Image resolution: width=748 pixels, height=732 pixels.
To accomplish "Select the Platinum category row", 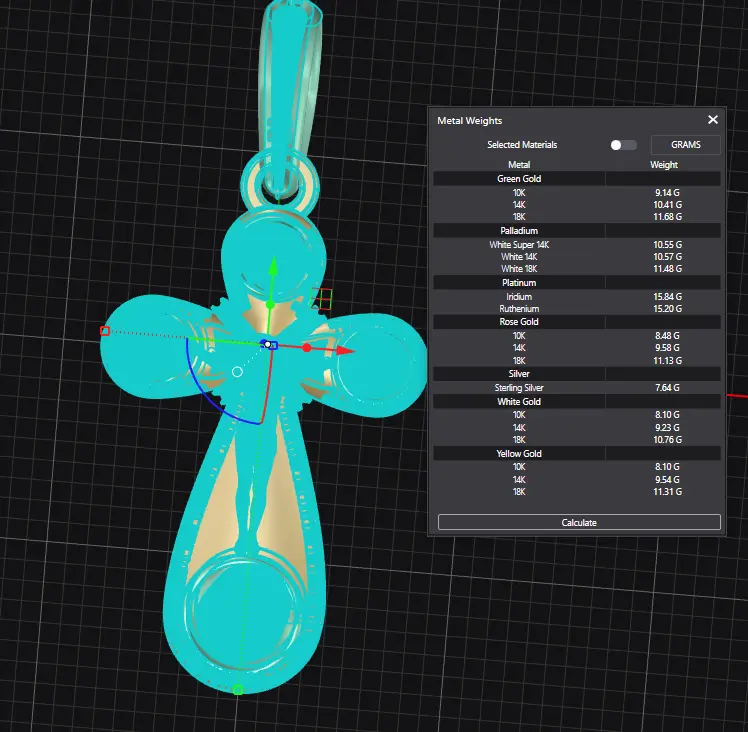I will tap(577, 282).
